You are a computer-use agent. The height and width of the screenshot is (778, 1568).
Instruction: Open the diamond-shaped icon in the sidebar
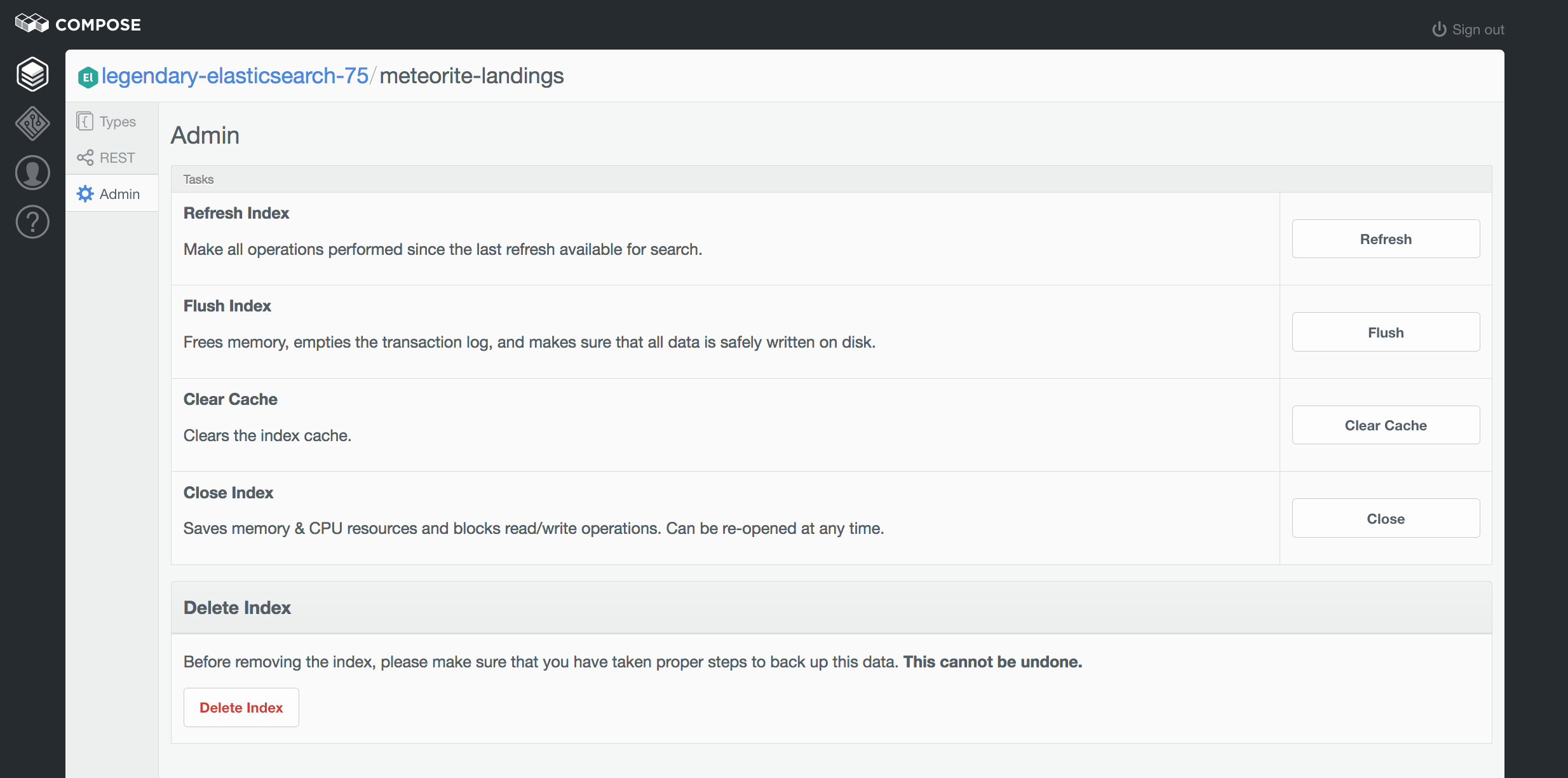[32, 123]
